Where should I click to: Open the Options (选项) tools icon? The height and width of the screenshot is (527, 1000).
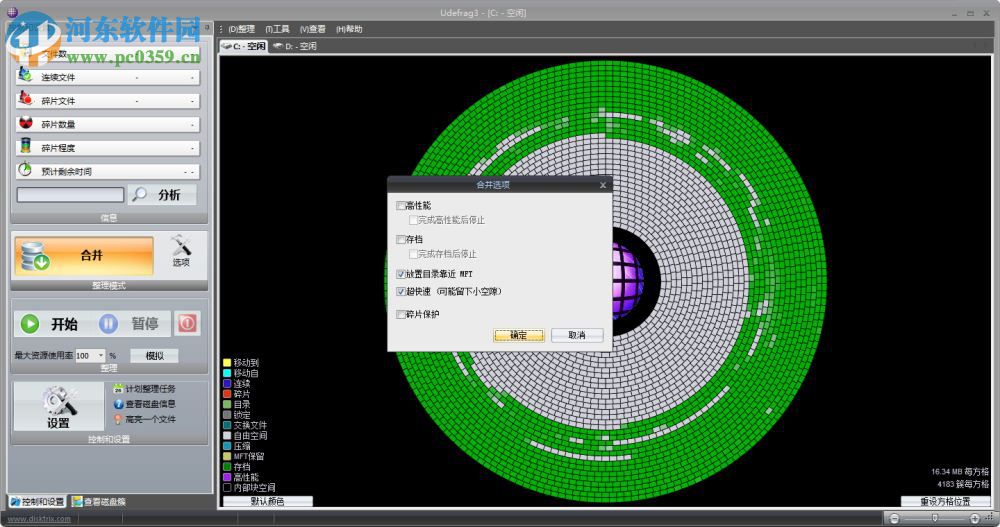[x=181, y=250]
